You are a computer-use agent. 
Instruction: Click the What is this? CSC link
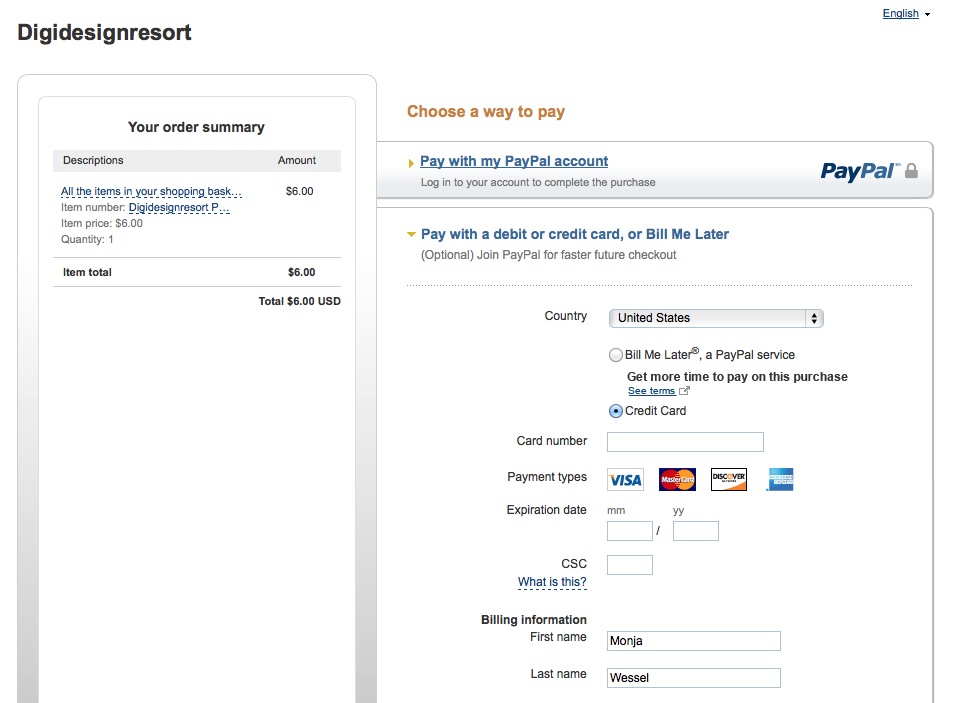[x=552, y=582]
